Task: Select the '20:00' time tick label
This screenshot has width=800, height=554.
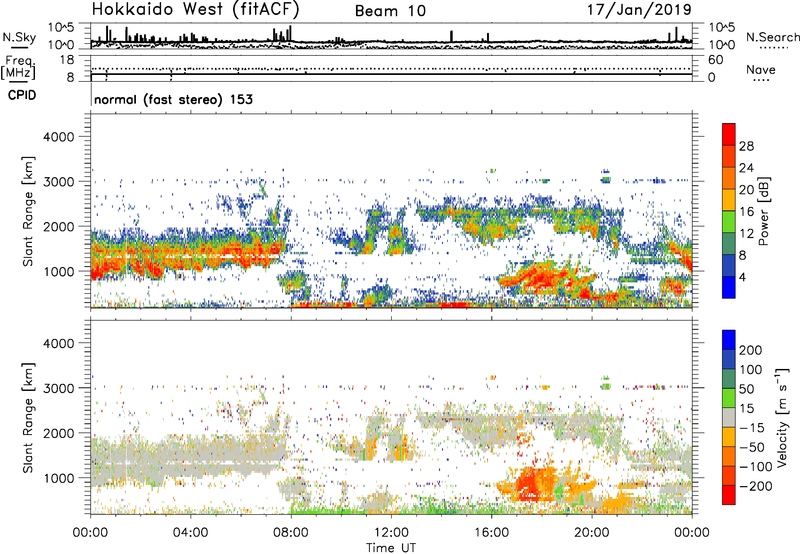Action: point(592,533)
